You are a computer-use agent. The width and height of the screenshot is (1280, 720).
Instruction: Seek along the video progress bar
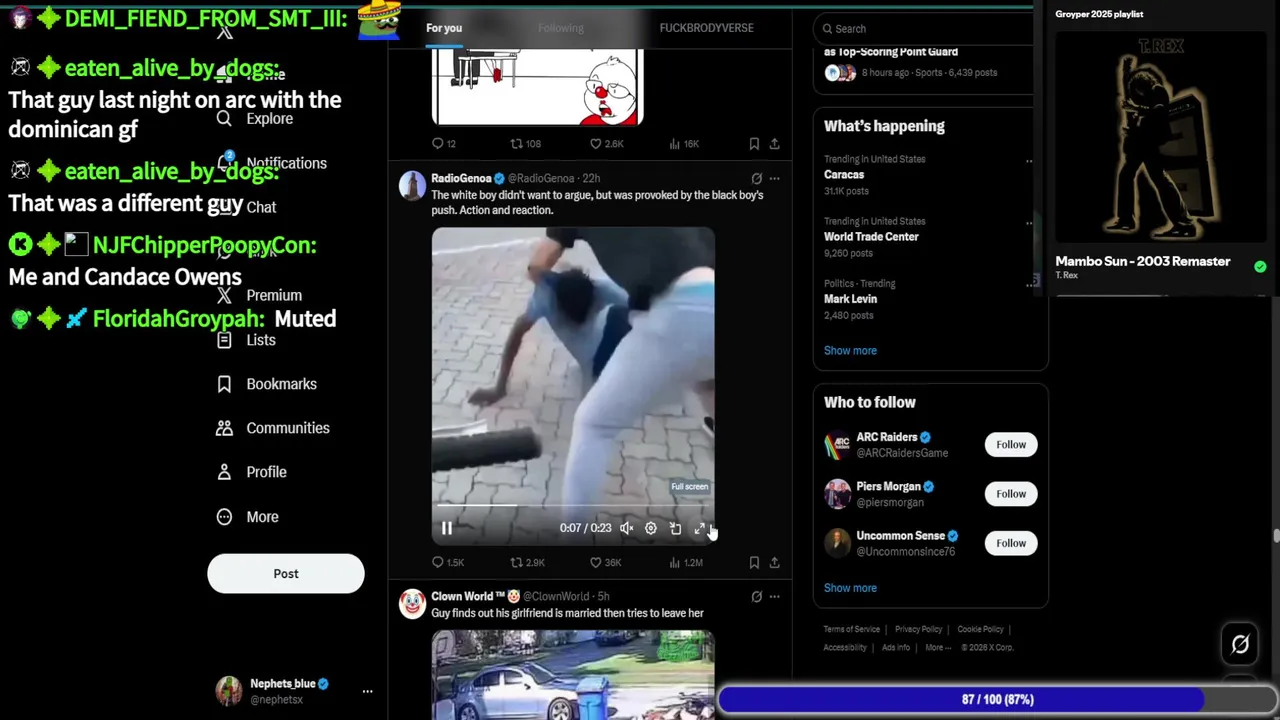click(x=573, y=506)
